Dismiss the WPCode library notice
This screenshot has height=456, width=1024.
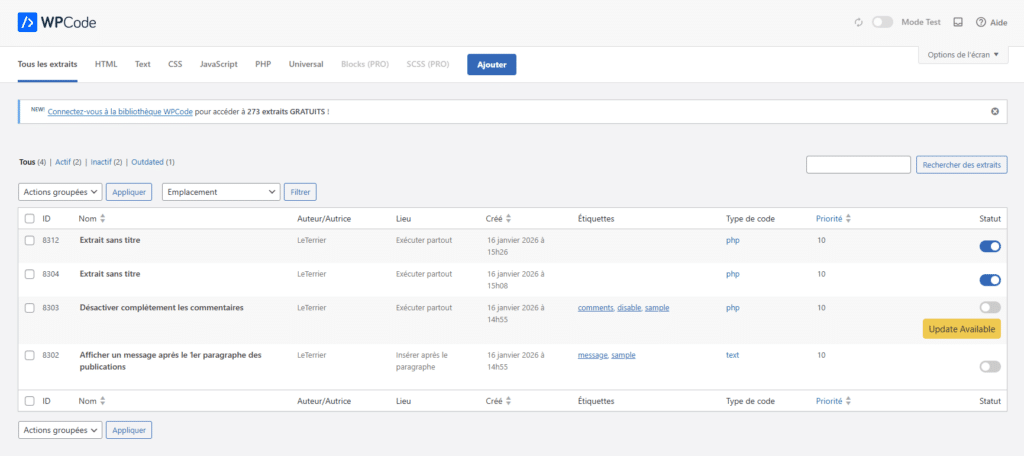pyautogui.click(x=995, y=111)
